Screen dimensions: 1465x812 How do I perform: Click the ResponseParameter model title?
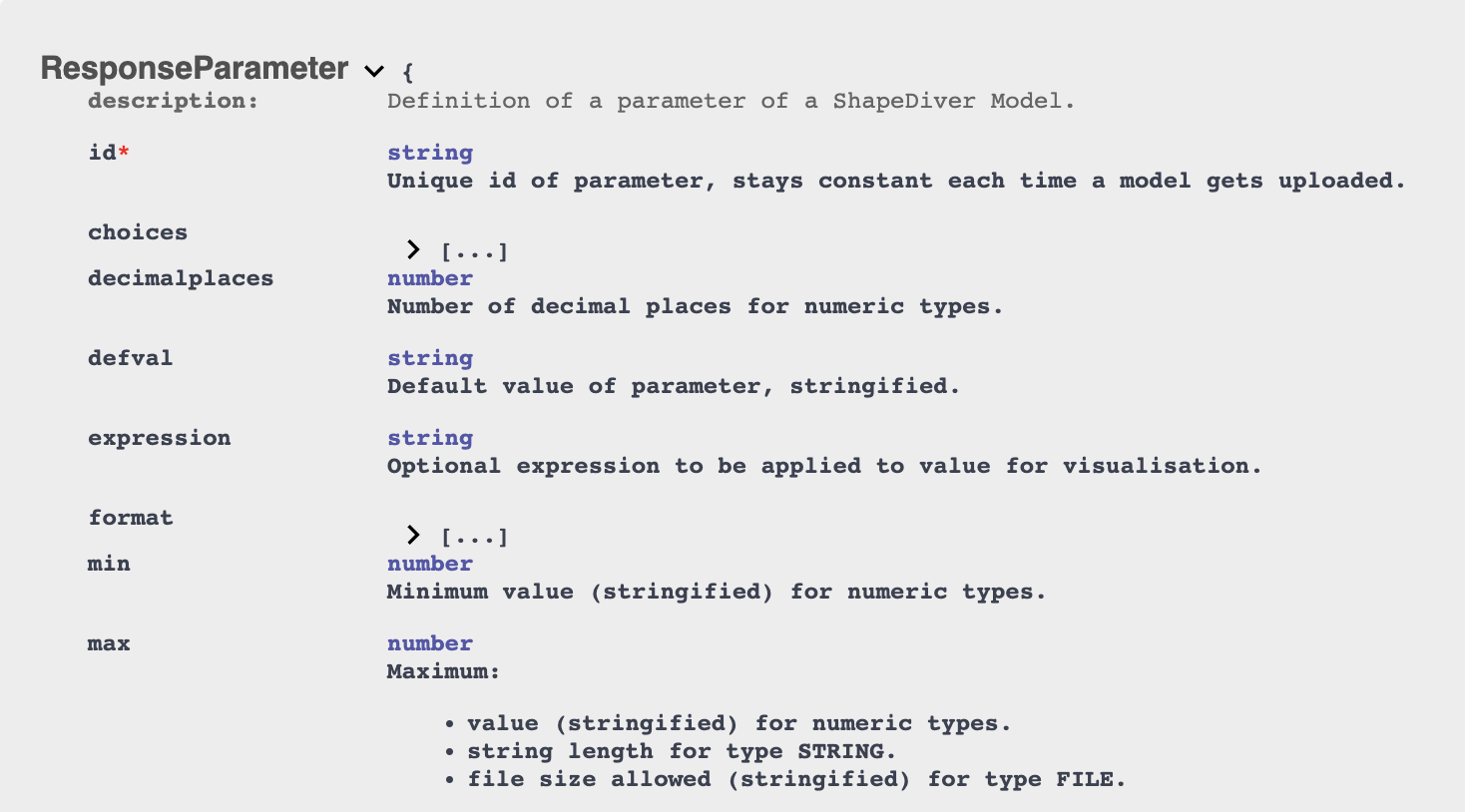pos(195,68)
